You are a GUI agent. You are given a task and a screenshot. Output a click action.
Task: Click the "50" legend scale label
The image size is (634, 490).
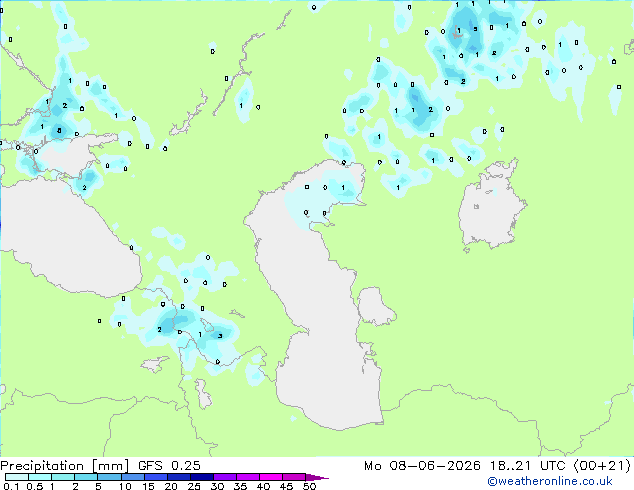pyautogui.click(x=309, y=486)
